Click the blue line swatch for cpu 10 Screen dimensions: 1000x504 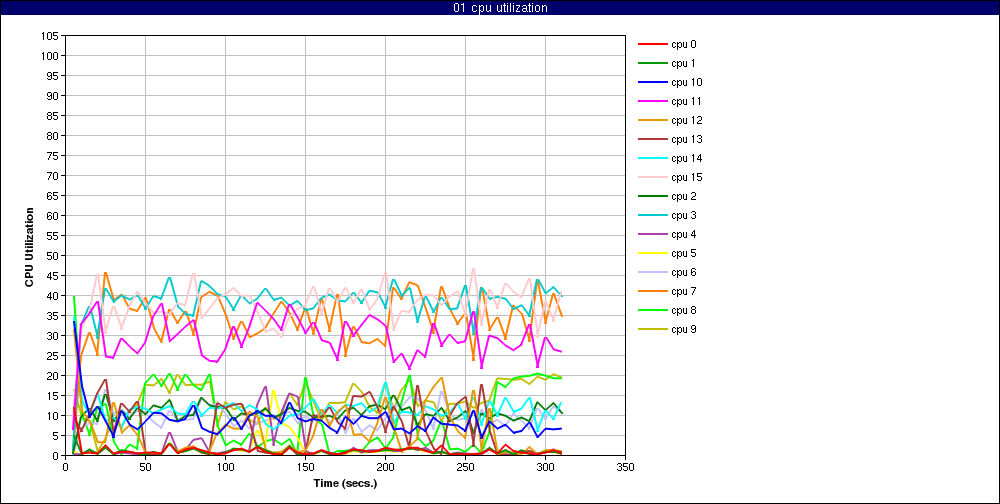(x=652, y=82)
